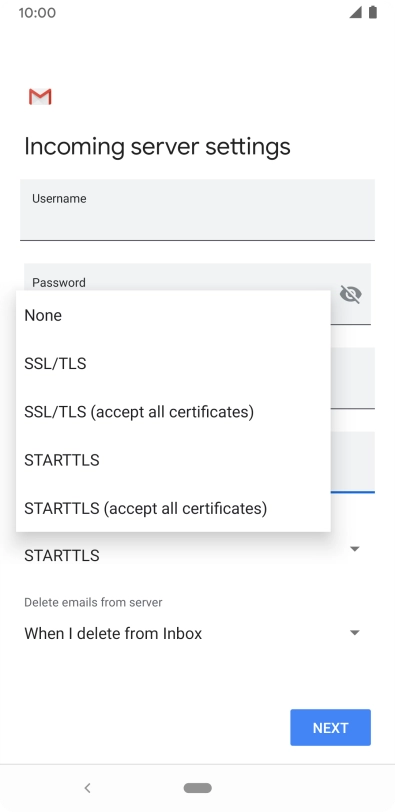
Task: Click the Gmail logo icon
Action: coord(40,97)
